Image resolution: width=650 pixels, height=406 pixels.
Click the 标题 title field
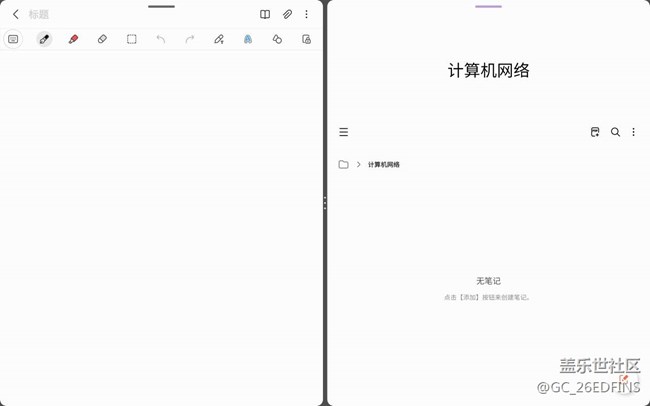(x=39, y=15)
